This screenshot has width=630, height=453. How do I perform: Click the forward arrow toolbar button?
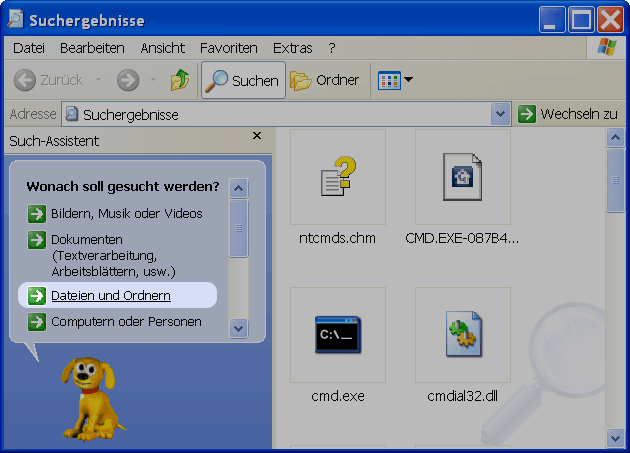128,80
